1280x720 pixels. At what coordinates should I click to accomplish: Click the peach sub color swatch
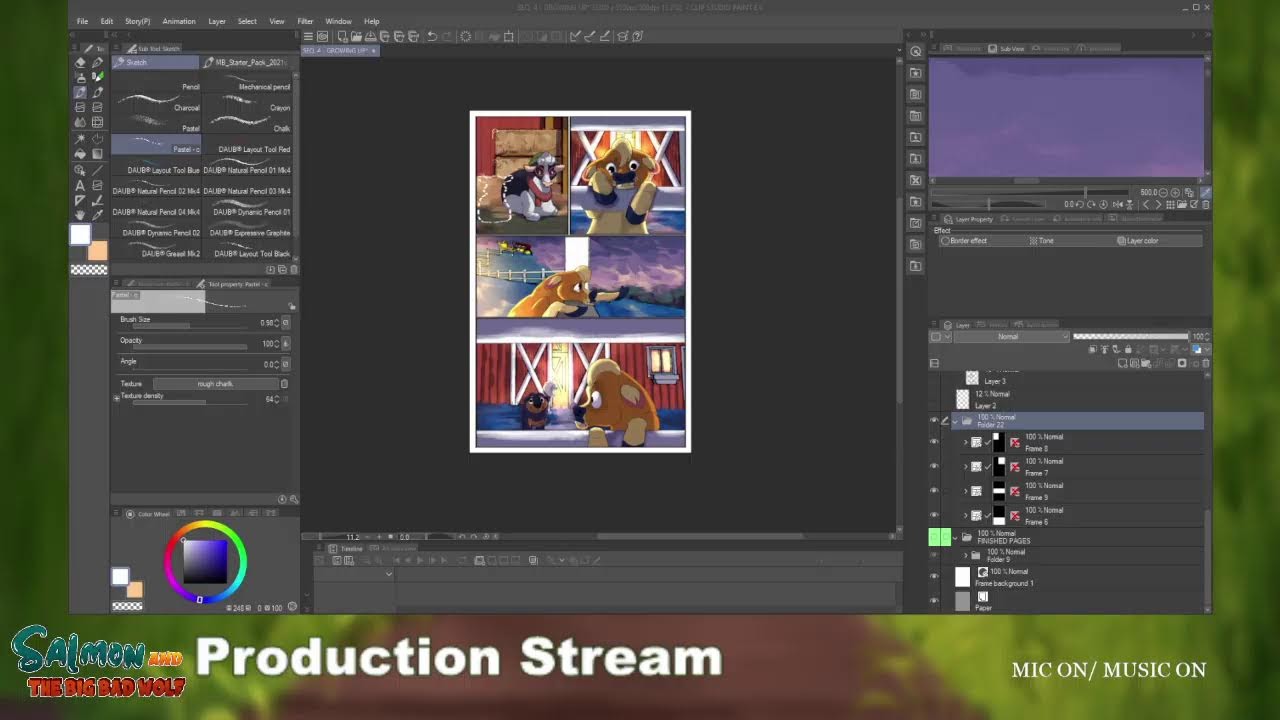click(x=97, y=251)
